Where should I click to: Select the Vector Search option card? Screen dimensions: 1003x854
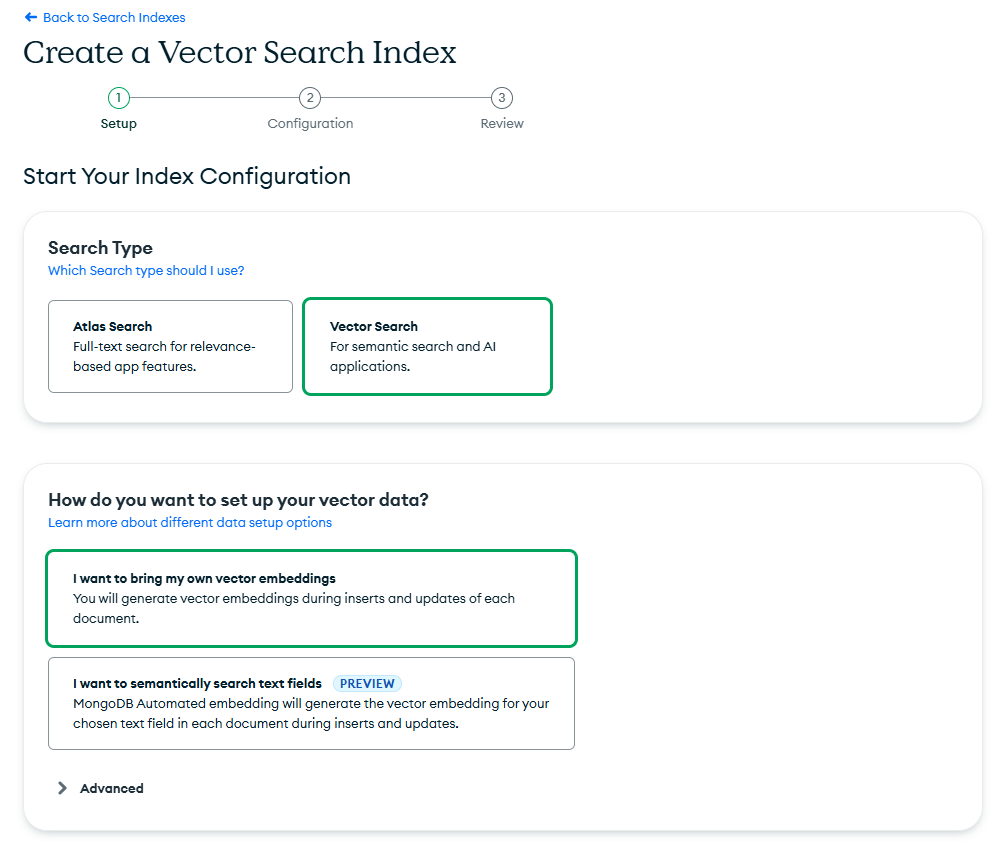pyautogui.click(x=427, y=346)
